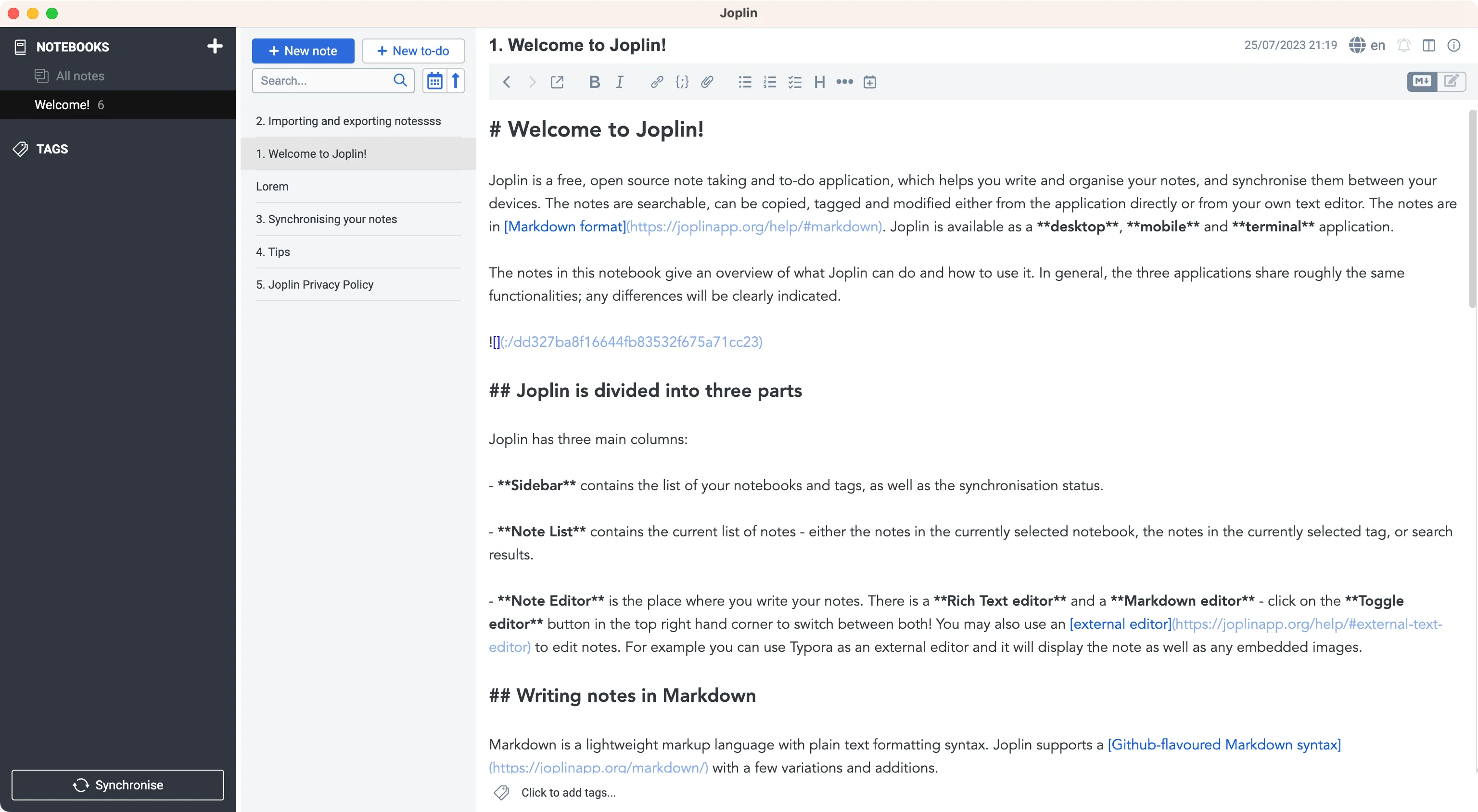Set an alarm with the bell icon
The height and width of the screenshot is (812, 1478).
pyautogui.click(x=1404, y=45)
